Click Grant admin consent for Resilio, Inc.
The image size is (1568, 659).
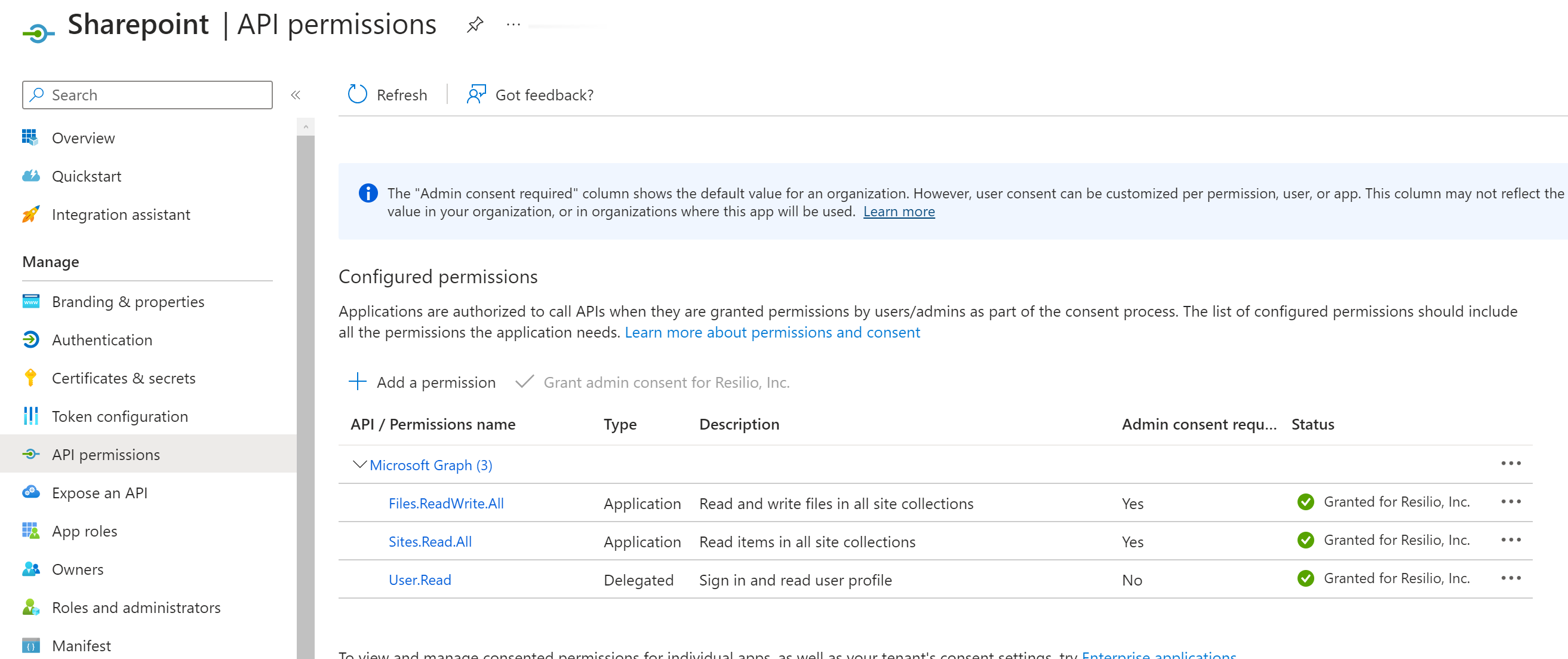coord(666,382)
